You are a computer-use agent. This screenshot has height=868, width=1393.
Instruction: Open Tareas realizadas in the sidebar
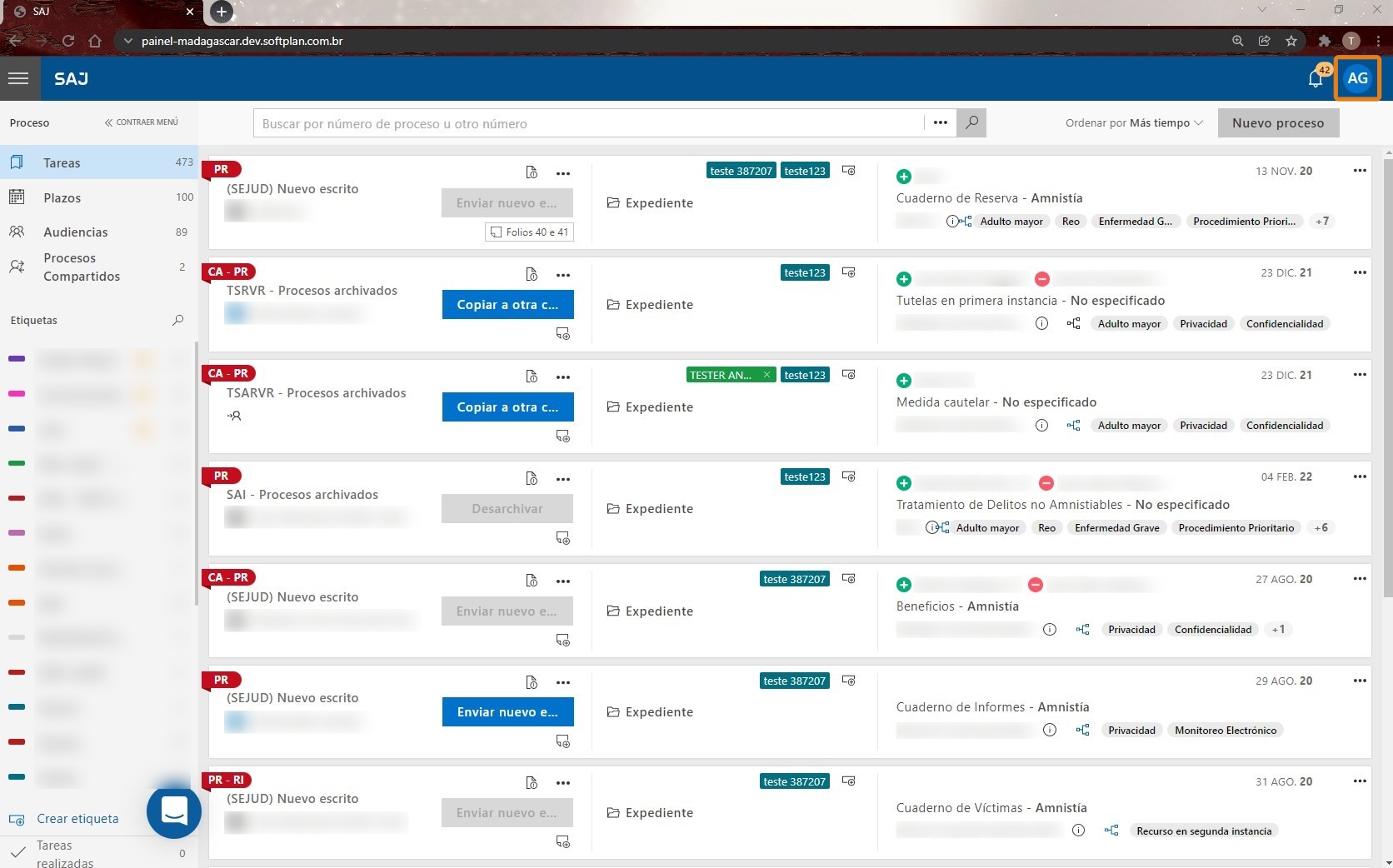(x=99, y=854)
